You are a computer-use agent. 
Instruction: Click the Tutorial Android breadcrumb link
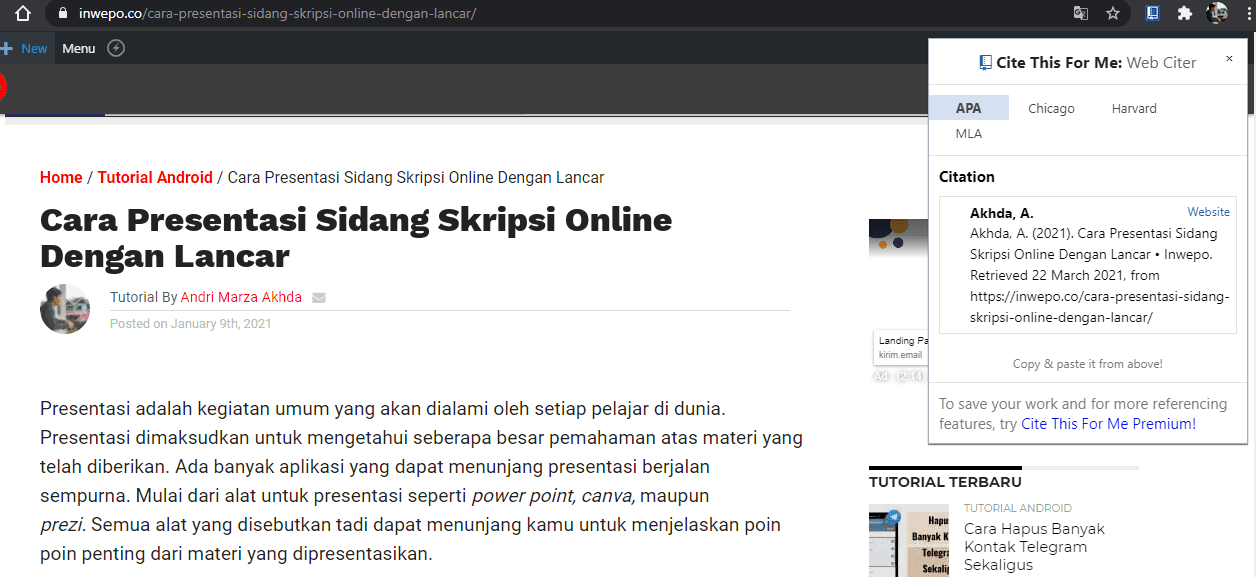(x=155, y=177)
